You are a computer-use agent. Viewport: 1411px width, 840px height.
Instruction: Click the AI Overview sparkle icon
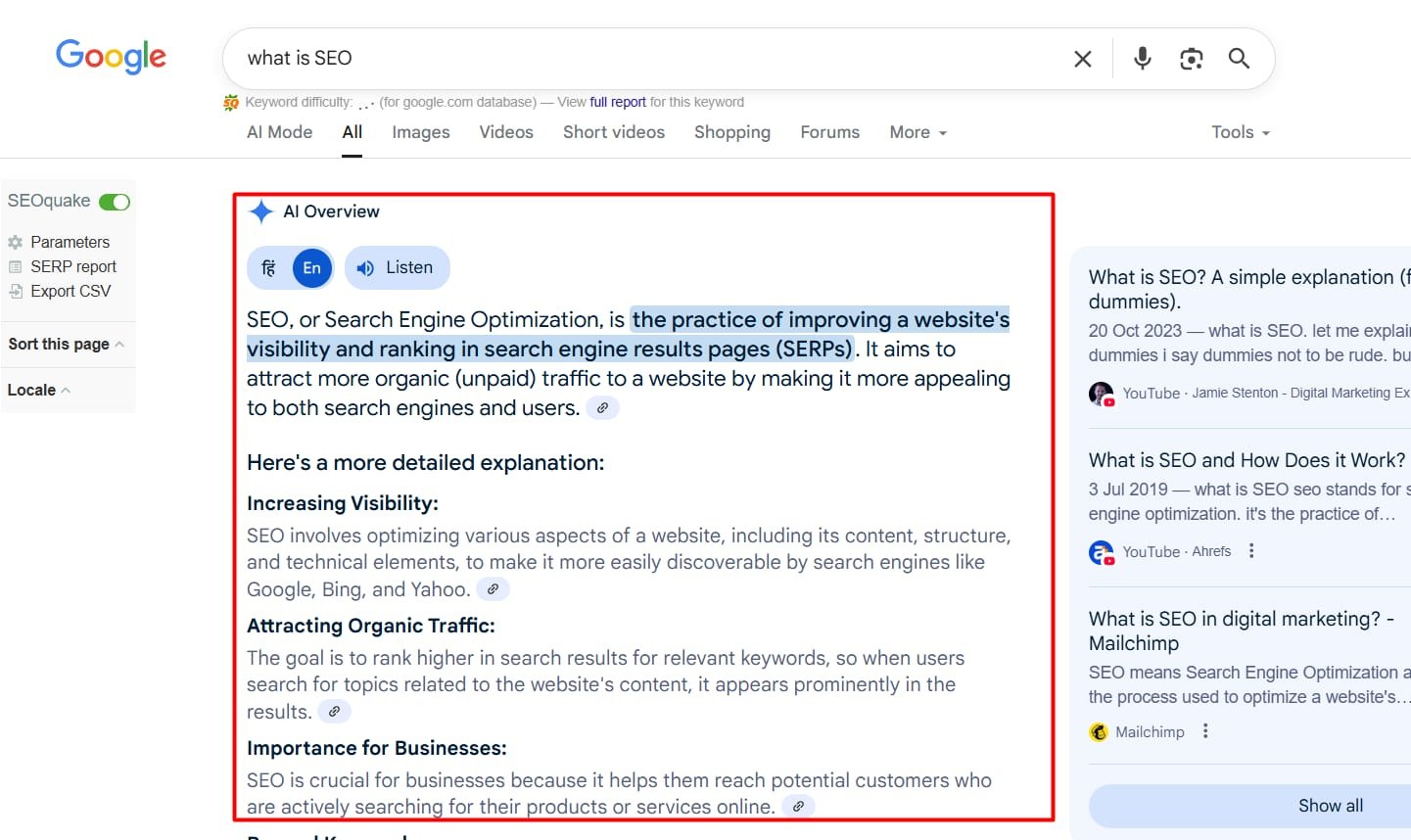260,211
